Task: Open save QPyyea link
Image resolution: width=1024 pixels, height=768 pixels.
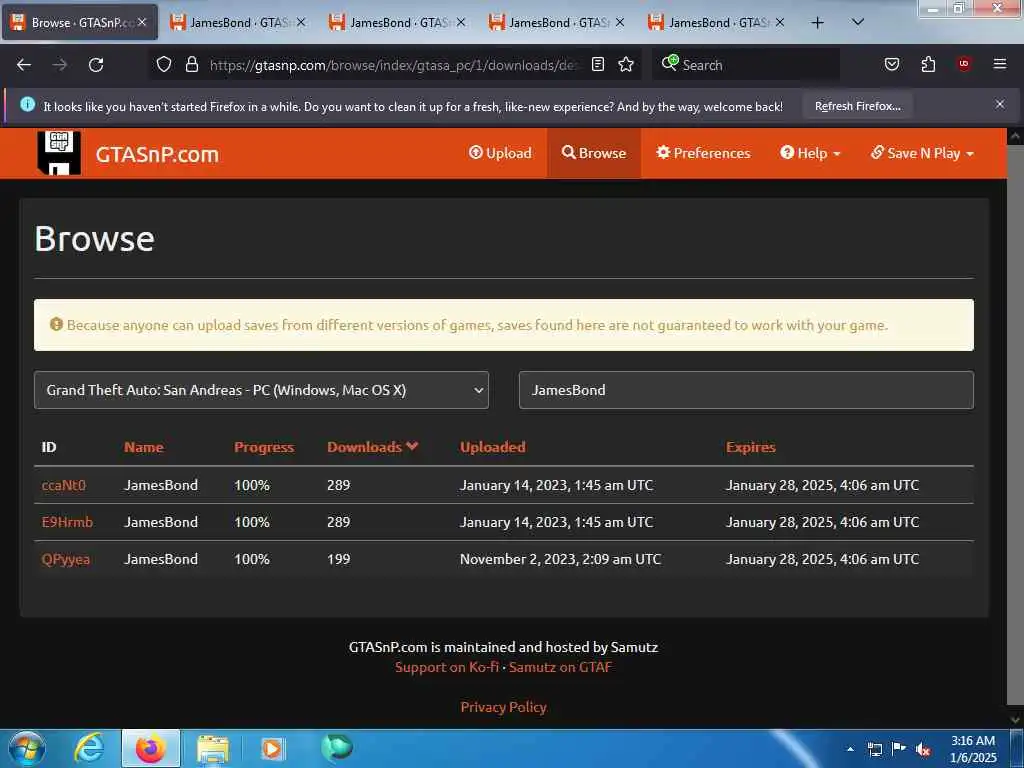Action: point(65,559)
